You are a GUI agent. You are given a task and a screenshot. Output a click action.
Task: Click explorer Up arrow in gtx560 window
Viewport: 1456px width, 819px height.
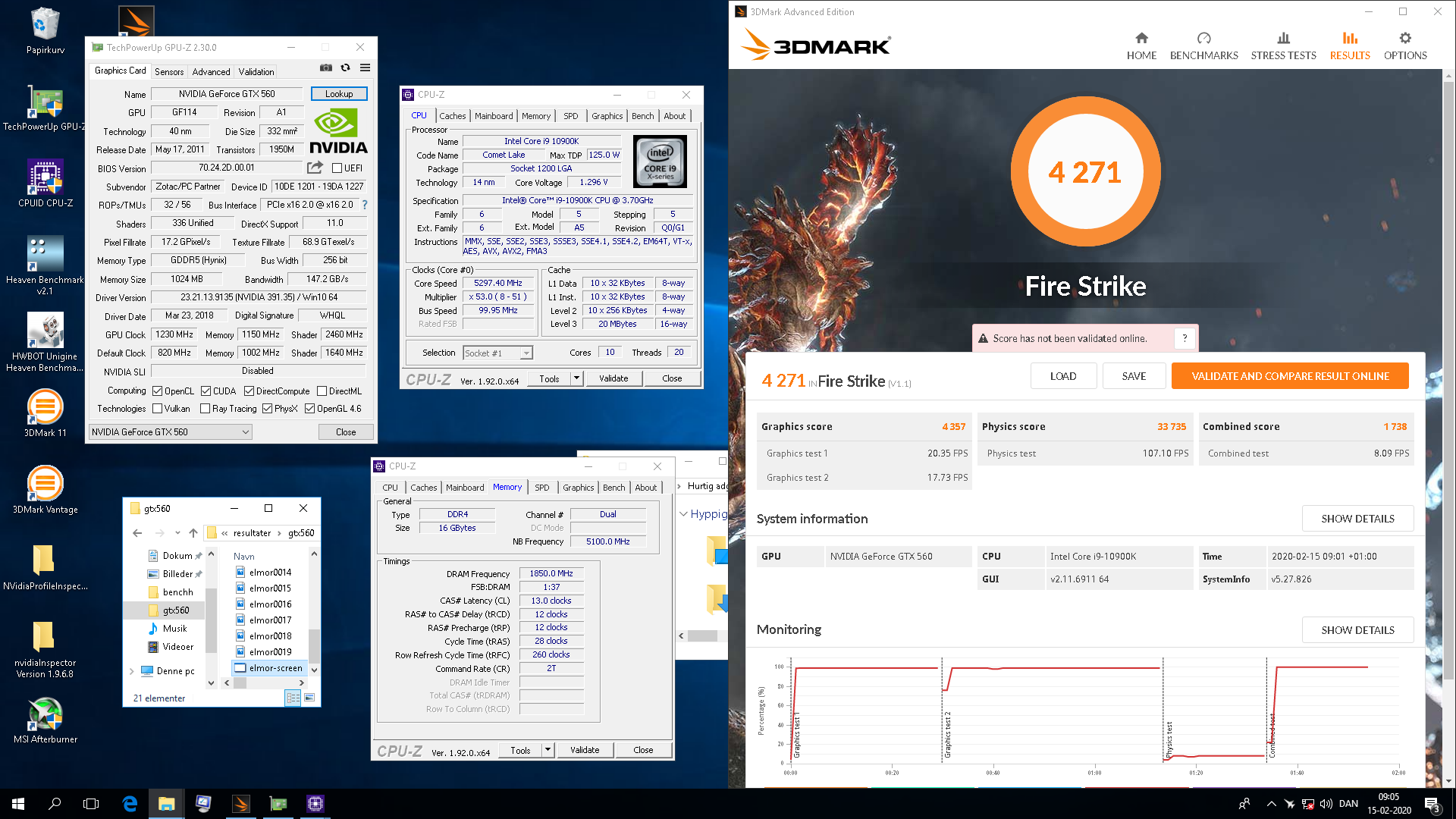point(193,533)
